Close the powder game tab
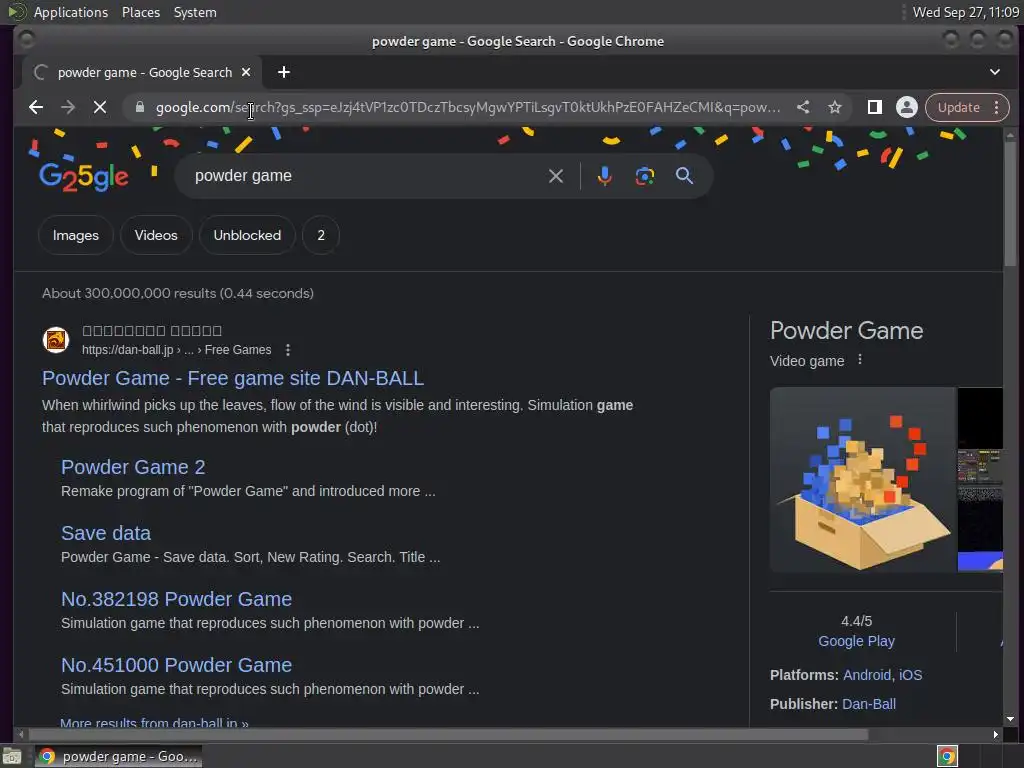This screenshot has width=1024, height=768. coord(246,72)
